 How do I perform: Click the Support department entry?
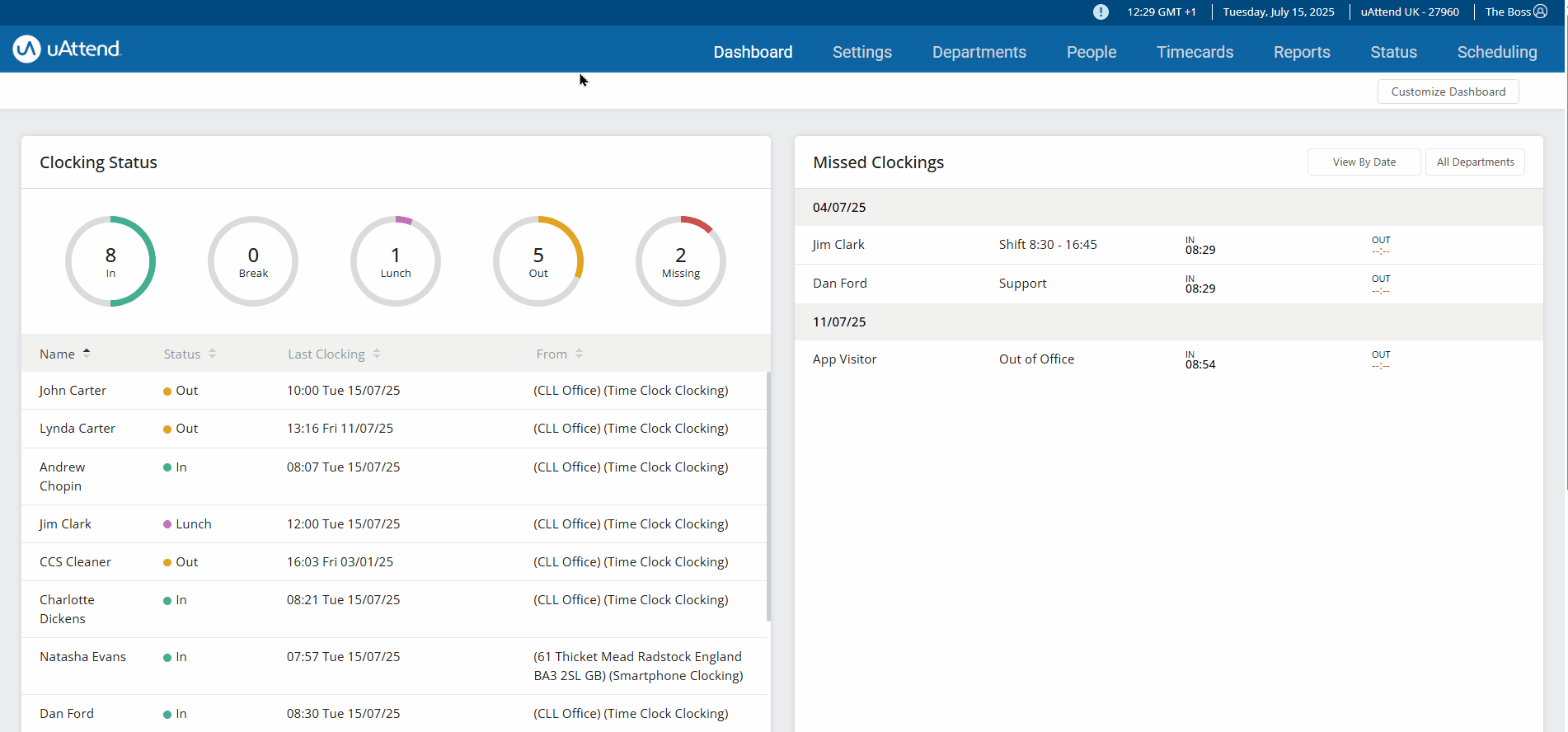1022,283
